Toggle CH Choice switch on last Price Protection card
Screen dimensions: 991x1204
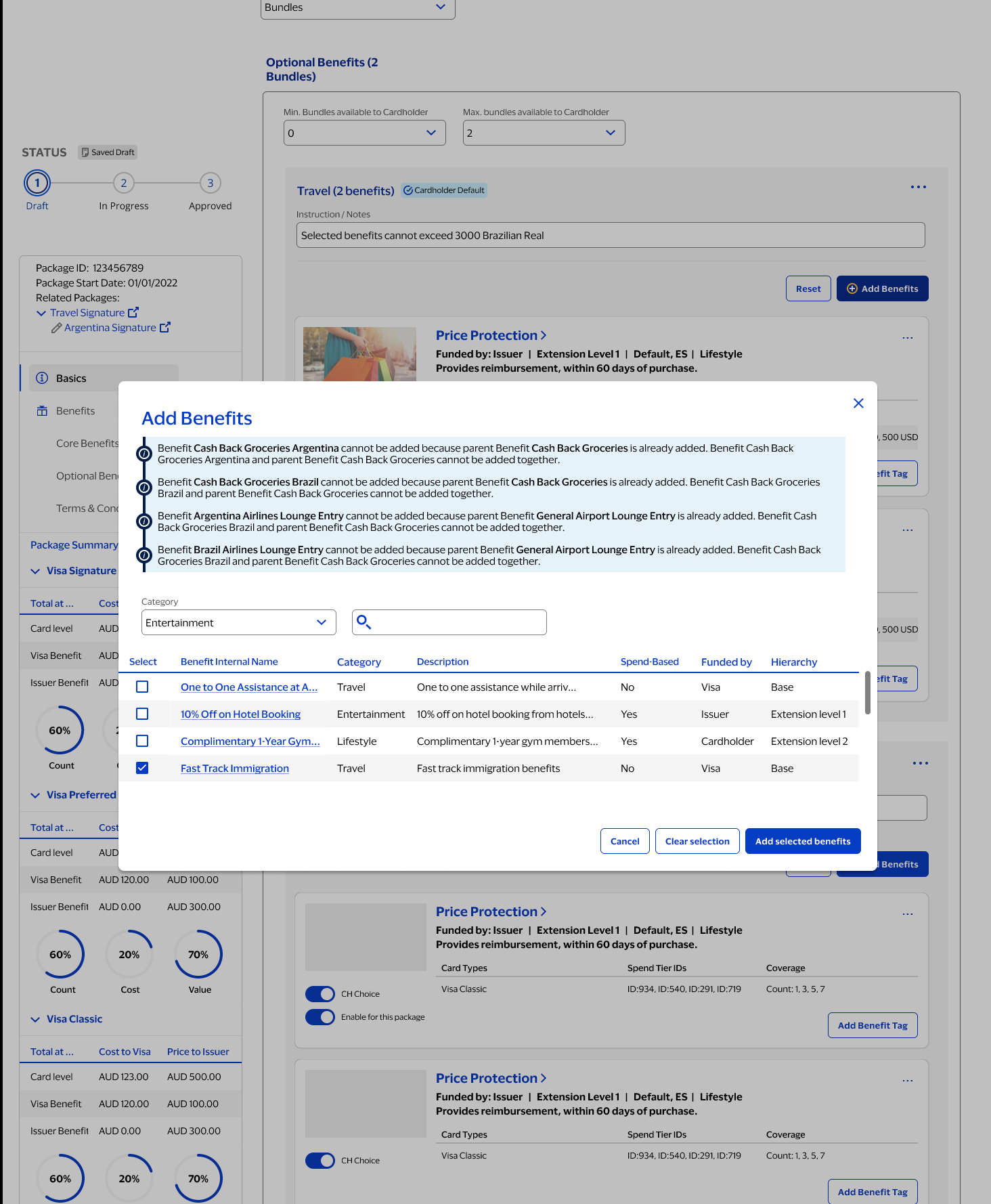[x=320, y=1161]
